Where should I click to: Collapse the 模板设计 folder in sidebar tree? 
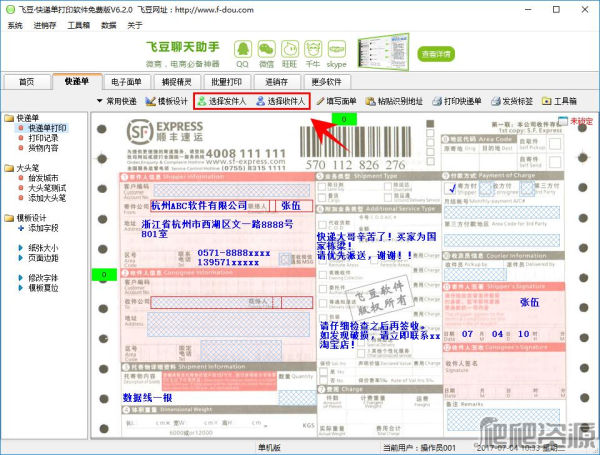pyautogui.click(x=9, y=218)
